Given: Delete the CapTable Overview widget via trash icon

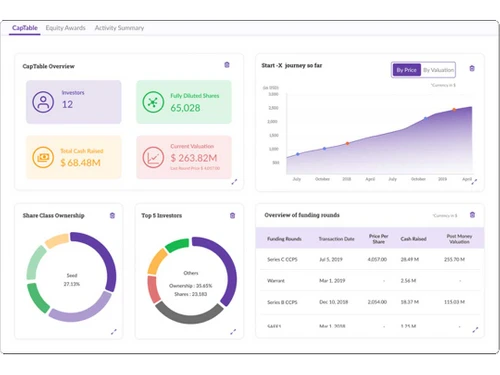Looking at the screenshot, I should coord(227,65).
